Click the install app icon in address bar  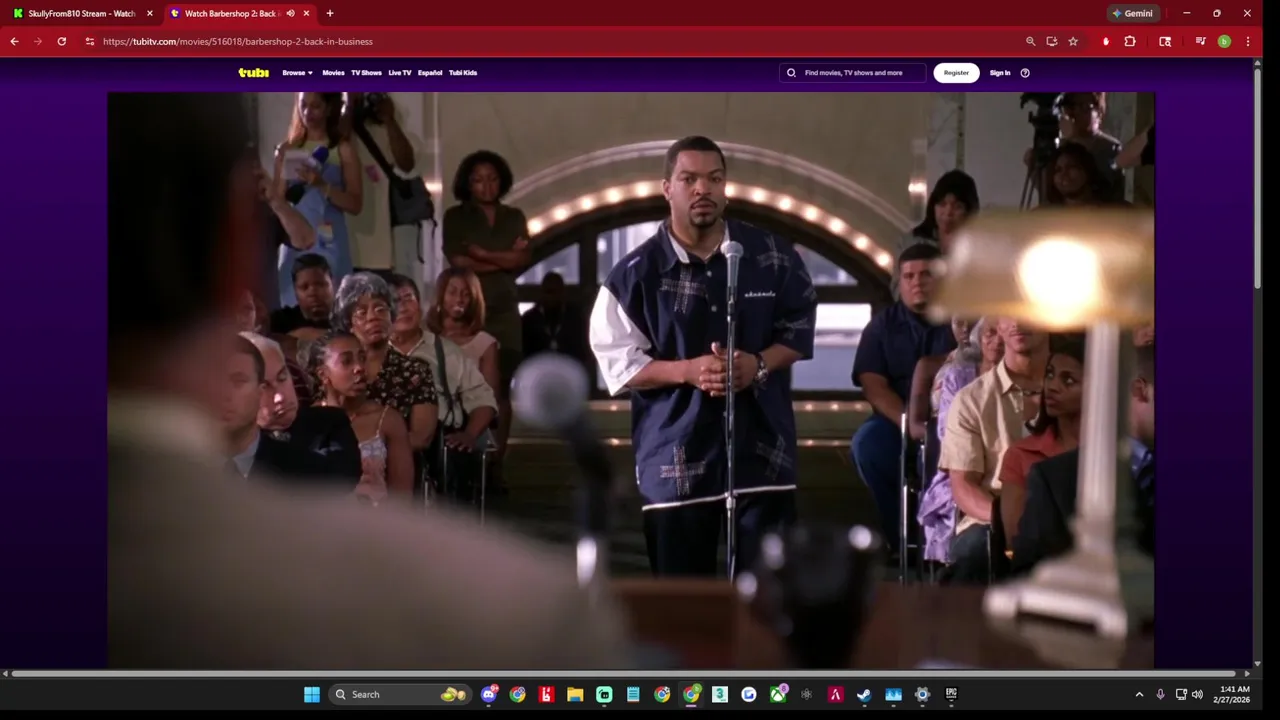(1052, 41)
